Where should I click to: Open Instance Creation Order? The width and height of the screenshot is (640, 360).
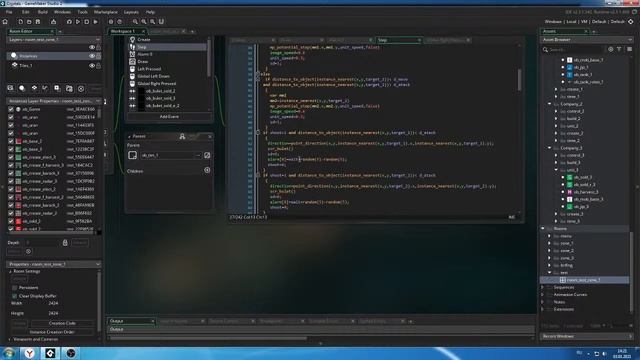pos(52,332)
